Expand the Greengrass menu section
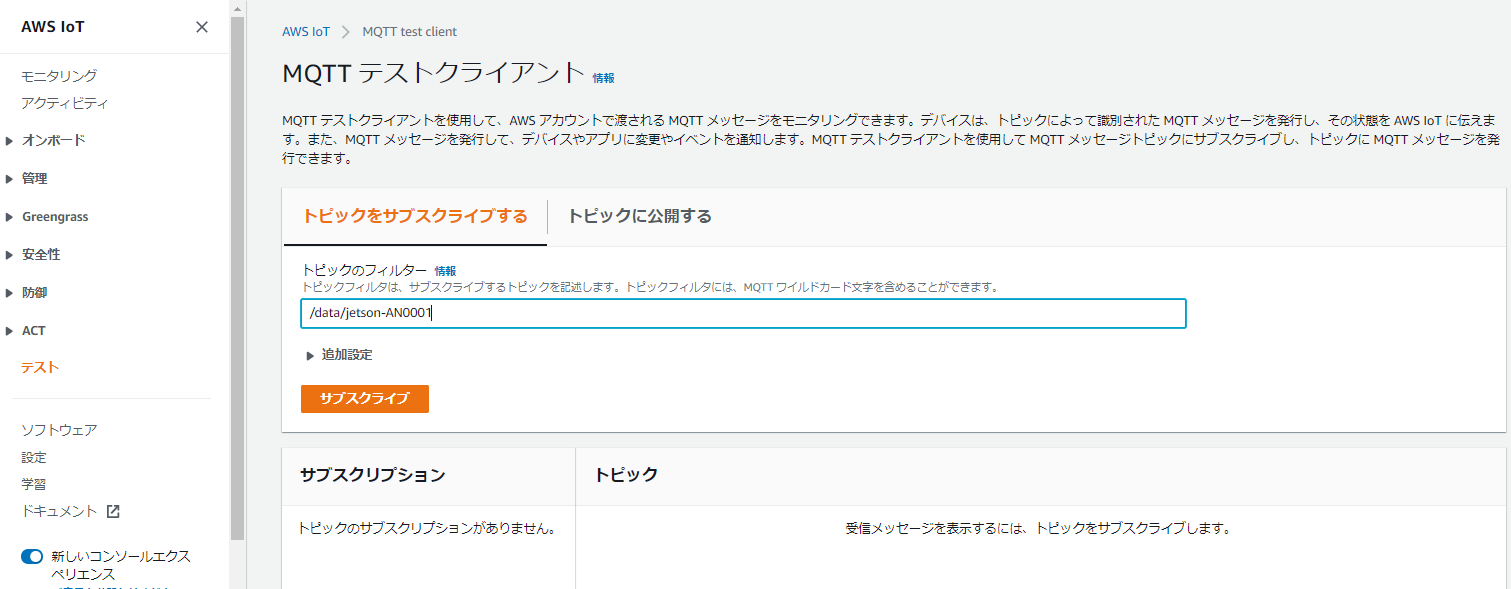This screenshot has height=589, width=1511. coord(46,216)
